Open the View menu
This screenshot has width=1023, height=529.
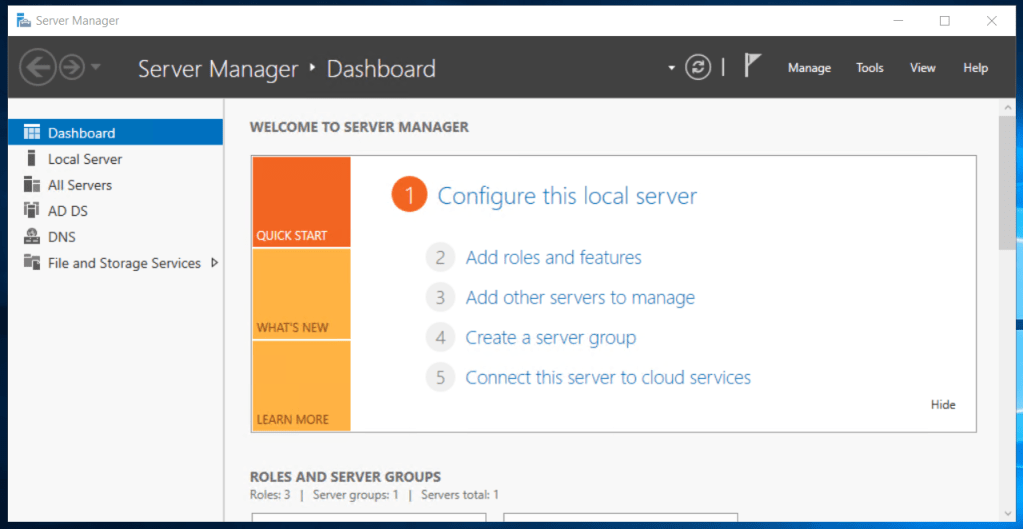pos(922,68)
